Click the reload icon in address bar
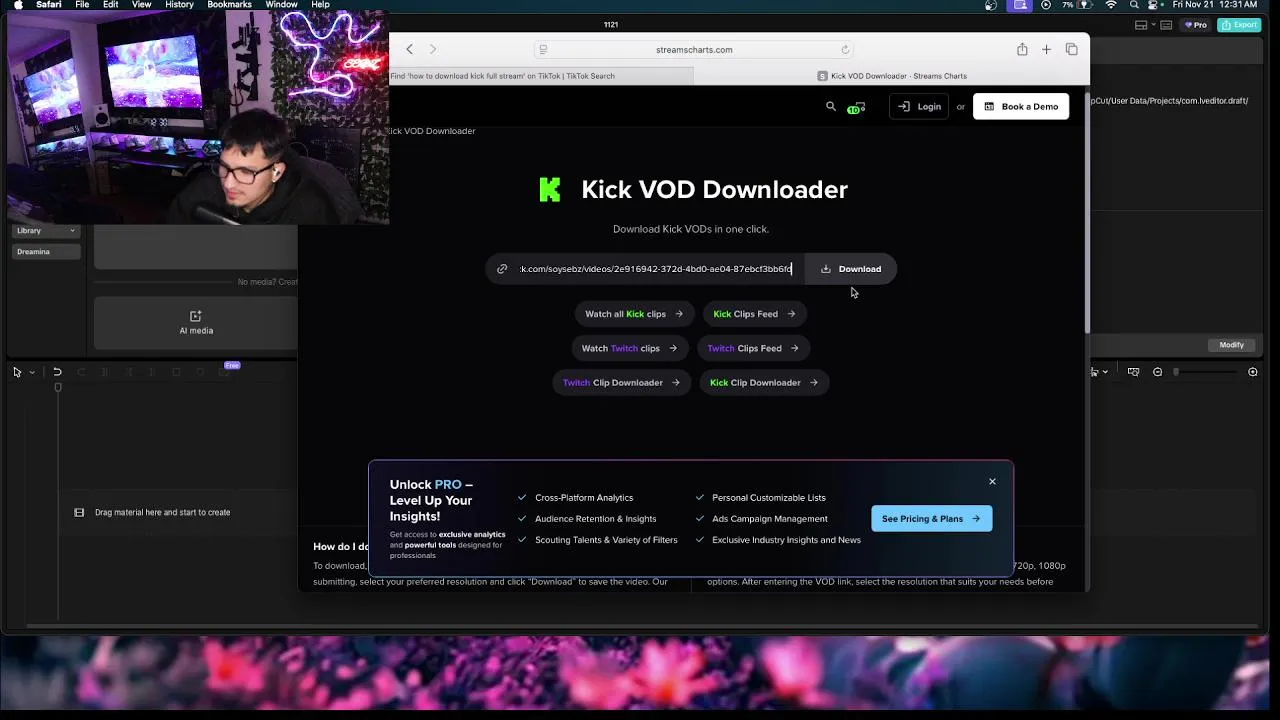This screenshot has height=720, width=1280. 845,49
